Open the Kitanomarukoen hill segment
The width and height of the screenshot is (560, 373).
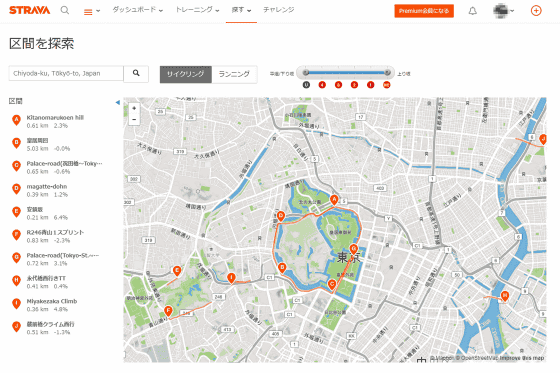coord(55,118)
